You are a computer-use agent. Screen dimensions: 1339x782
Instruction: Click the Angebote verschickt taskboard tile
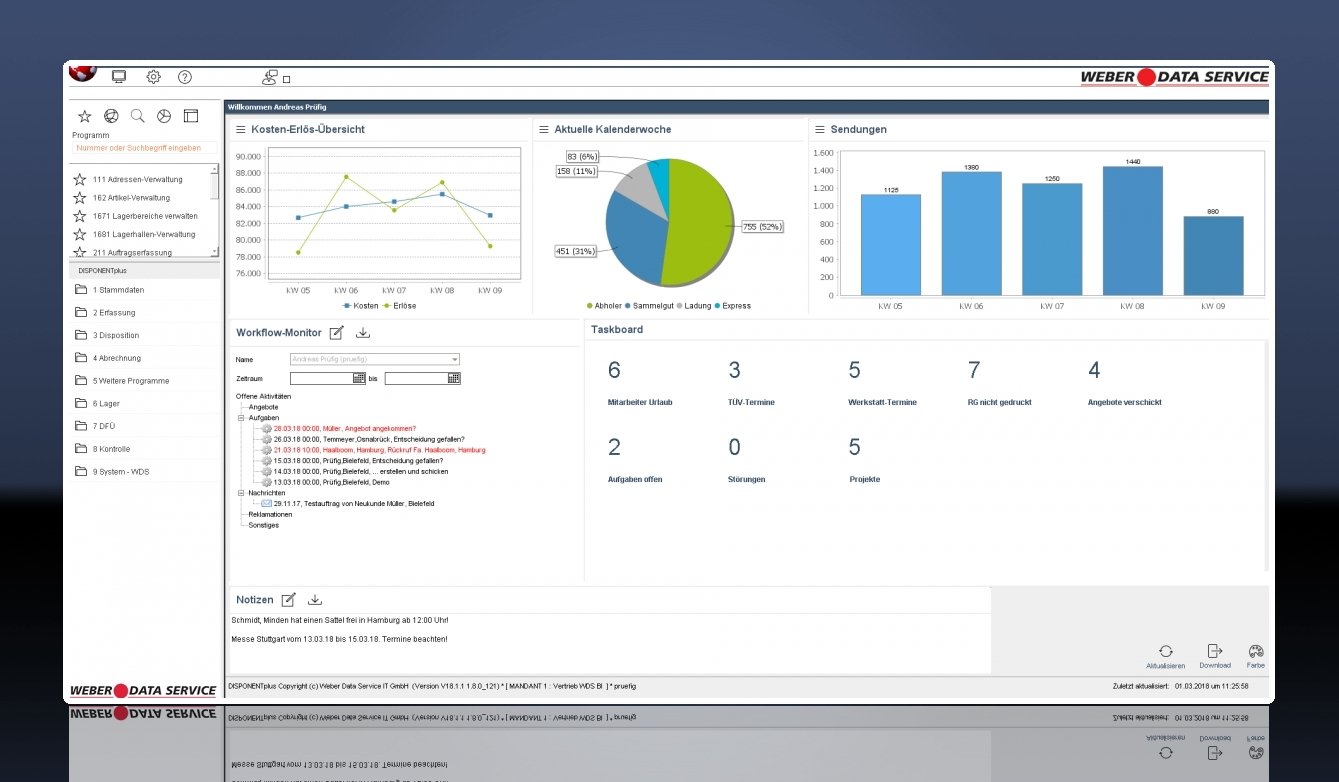click(1125, 384)
